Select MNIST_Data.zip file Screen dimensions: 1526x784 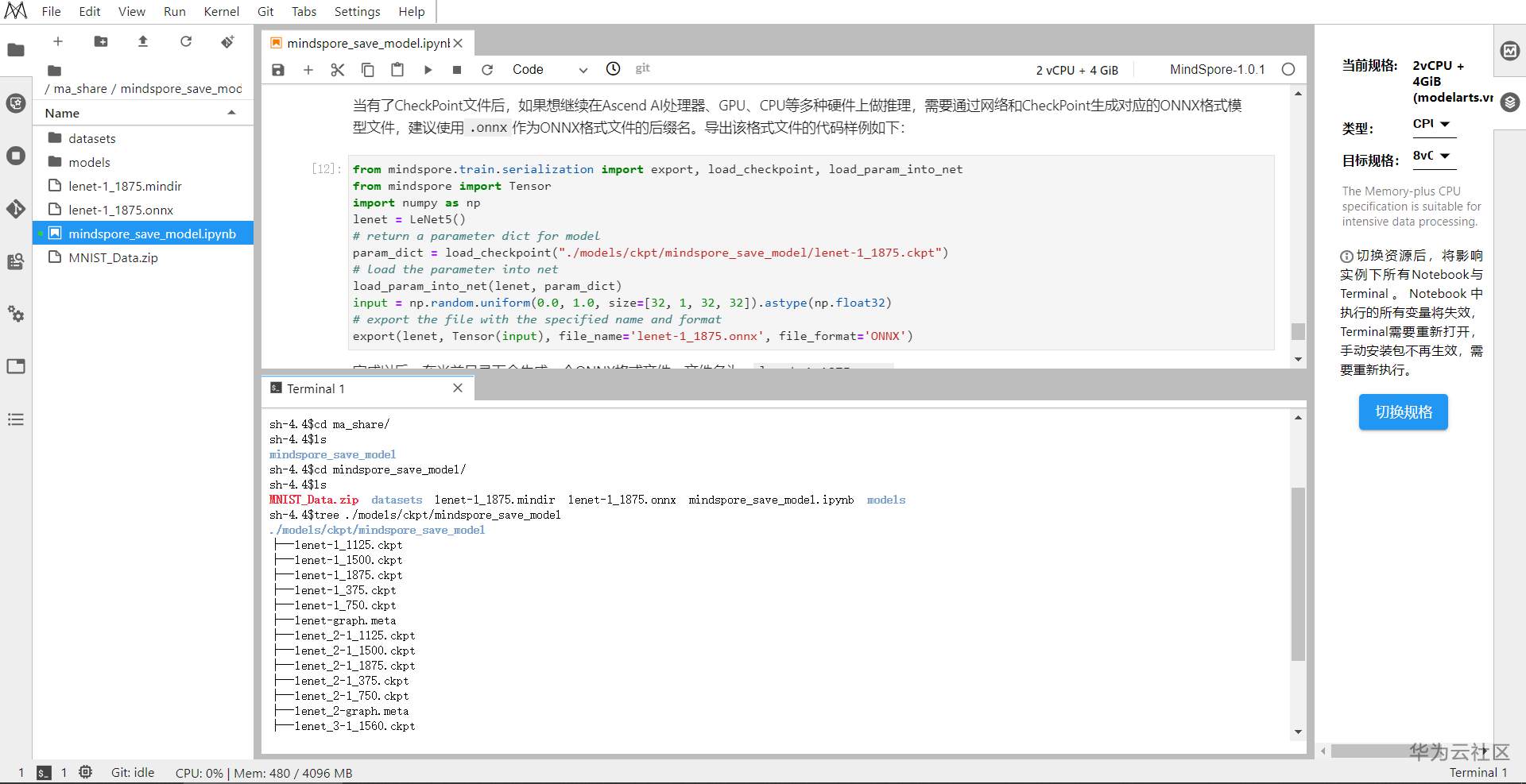click(143, 257)
